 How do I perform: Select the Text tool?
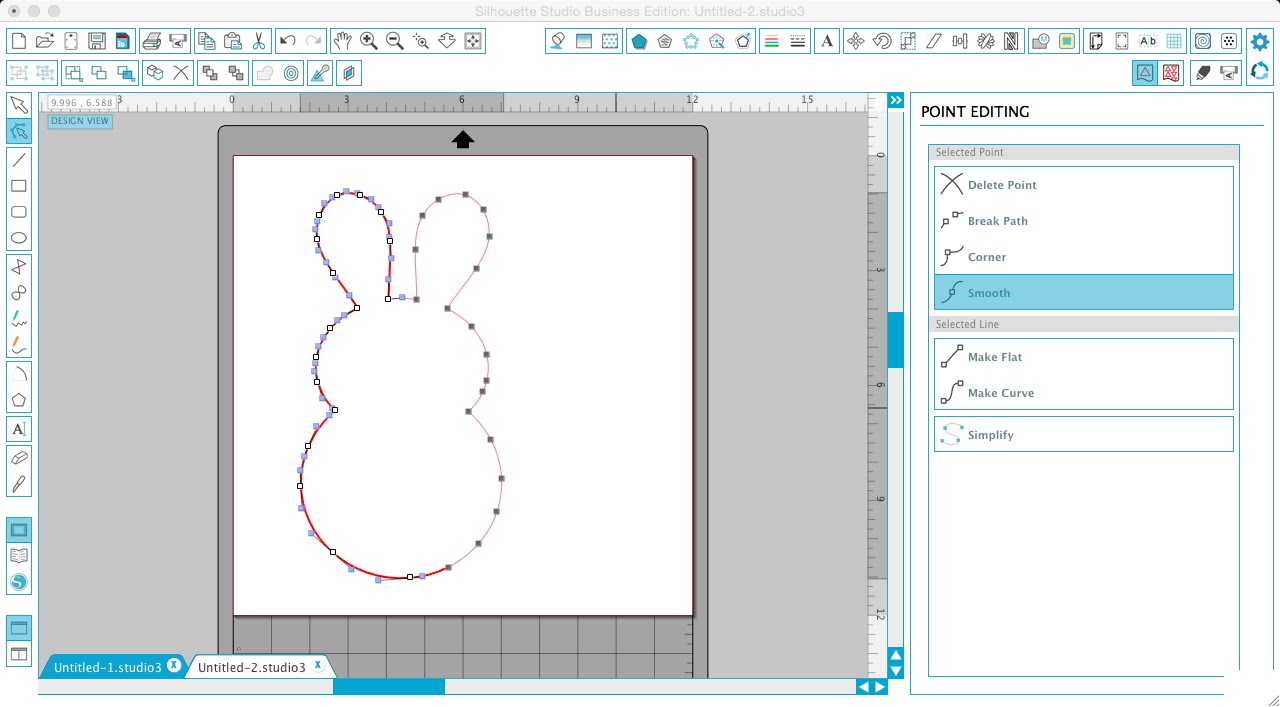coord(18,428)
